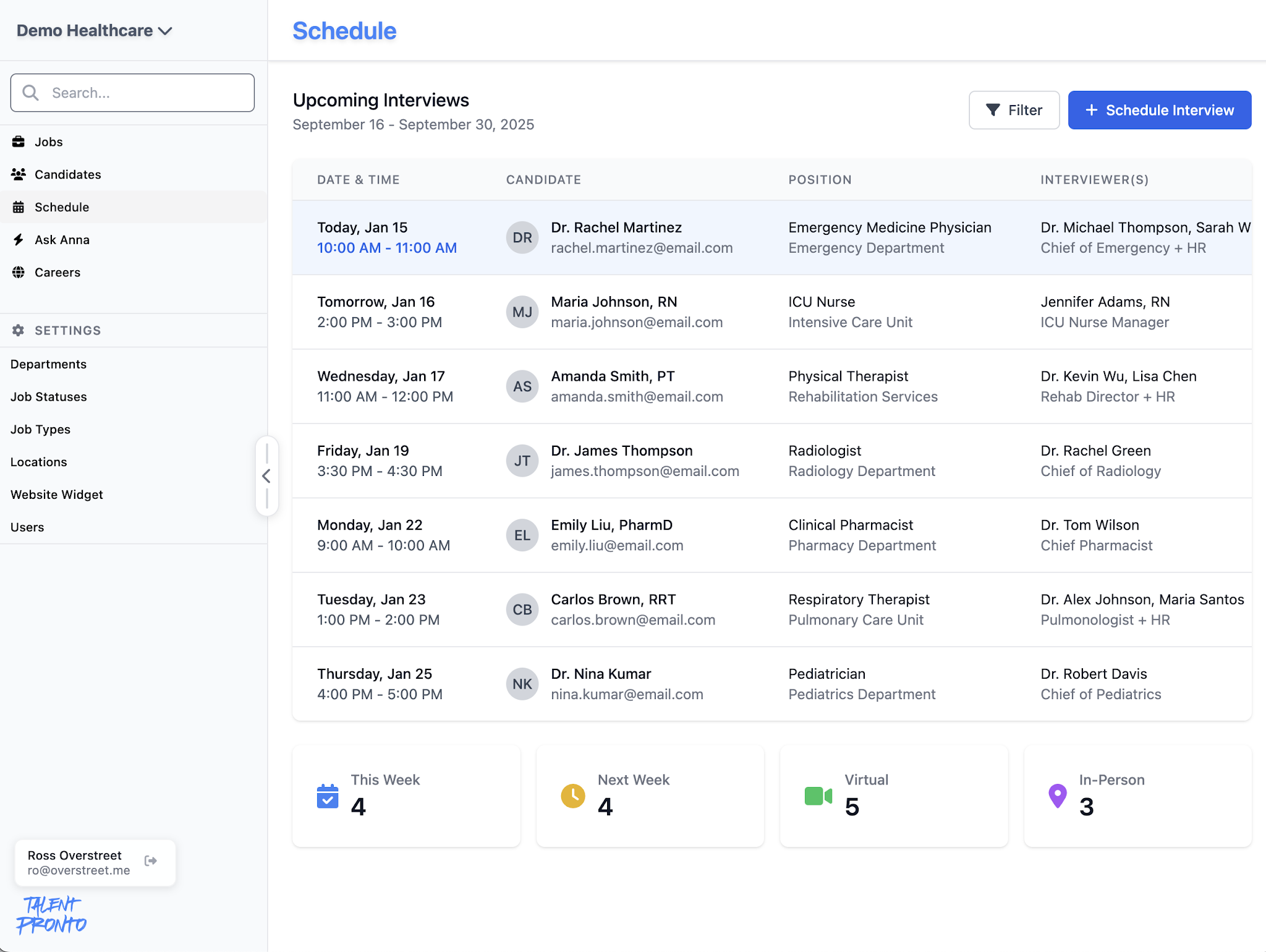Open the Schedule menu item
This screenshot has width=1266, height=952.
click(x=62, y=207)
